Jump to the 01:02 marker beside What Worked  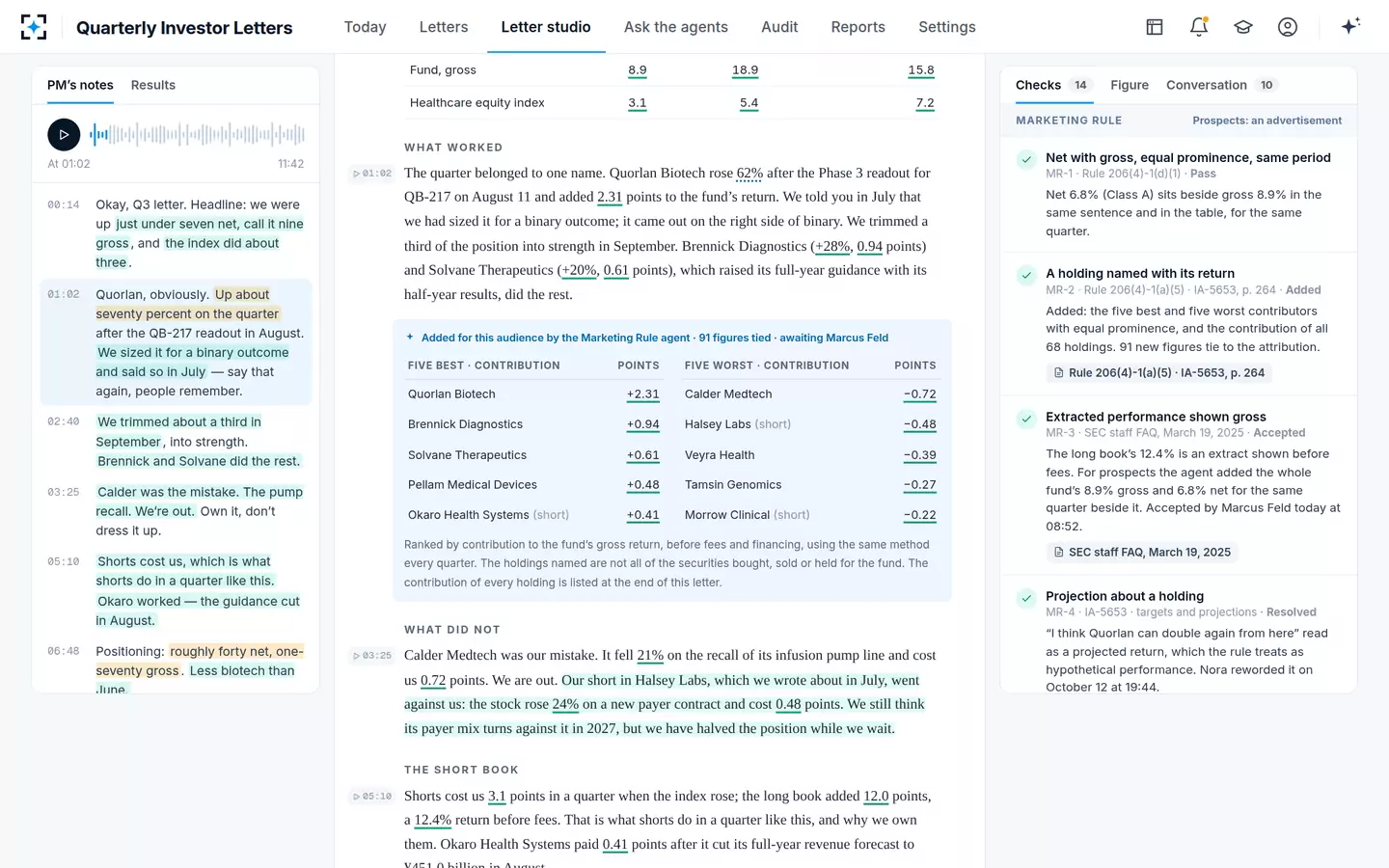[372, 174]
